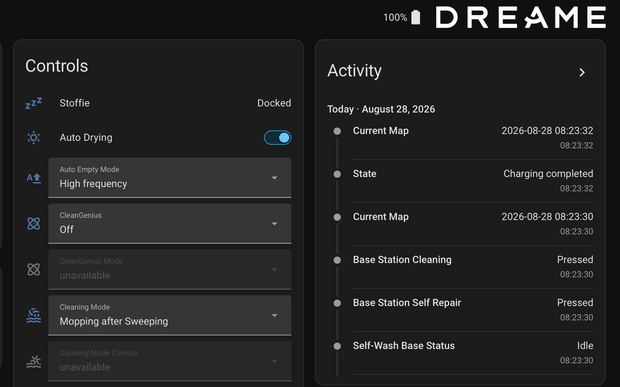Click the Cleaning Mode waves icon
Screen dimensions: 620x387
tap(34, 315)
